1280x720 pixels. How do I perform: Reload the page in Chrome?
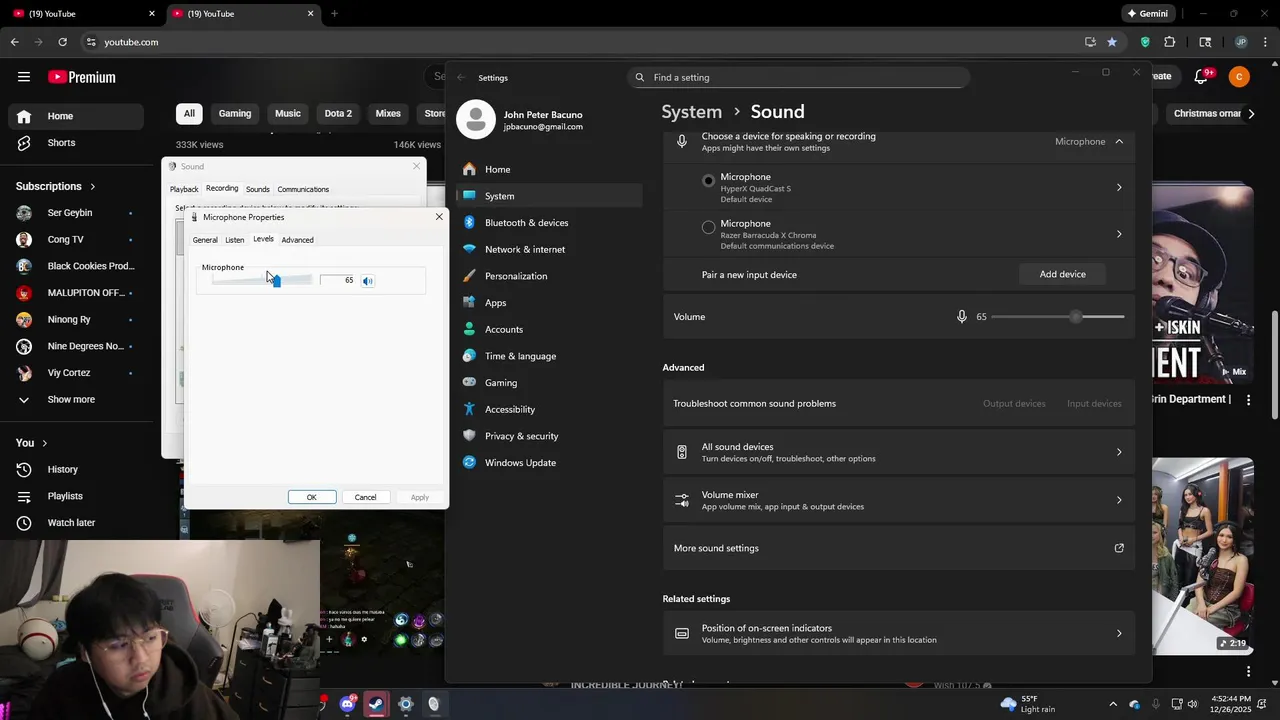62,42
